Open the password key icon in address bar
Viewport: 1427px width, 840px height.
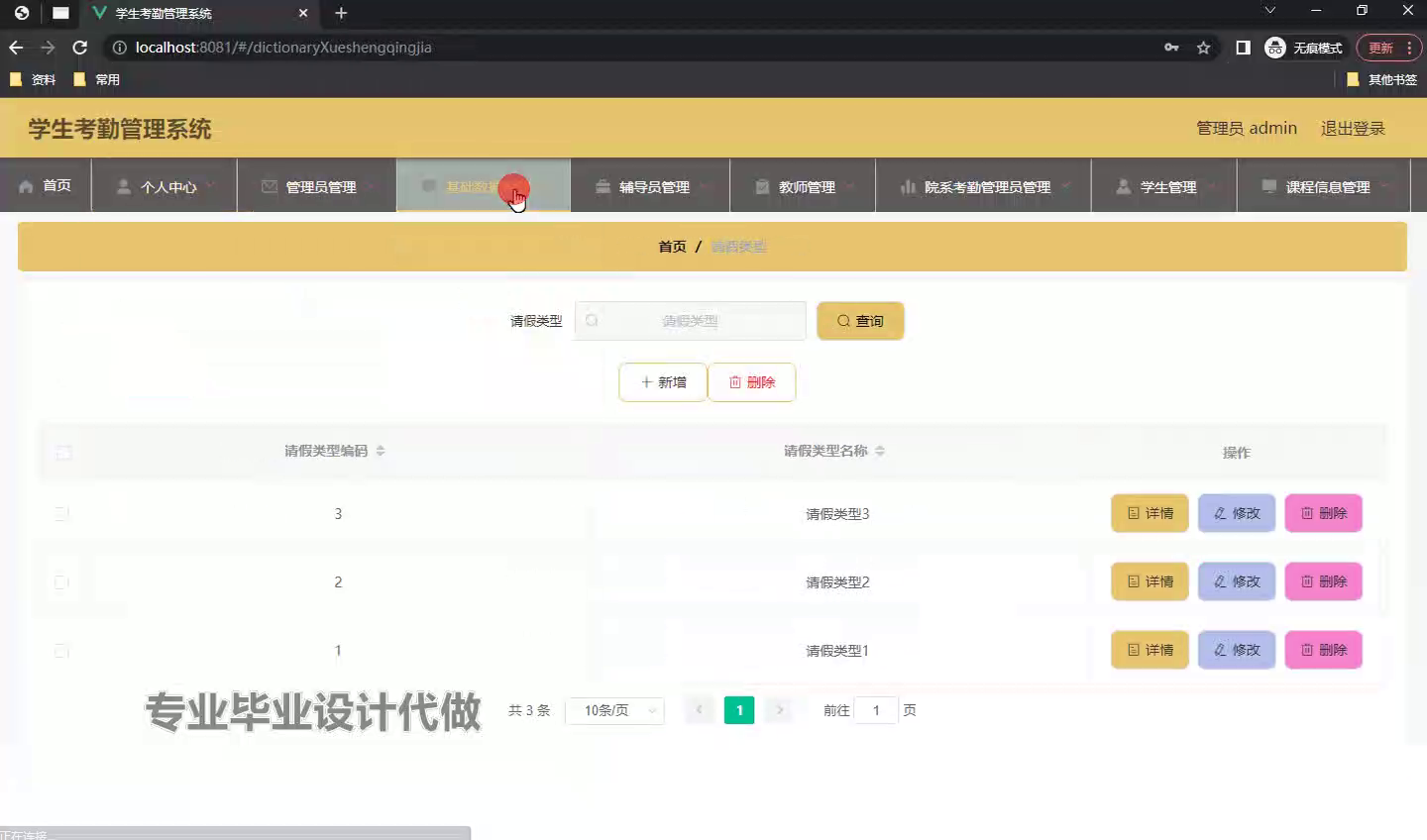tap(1171, 48)
